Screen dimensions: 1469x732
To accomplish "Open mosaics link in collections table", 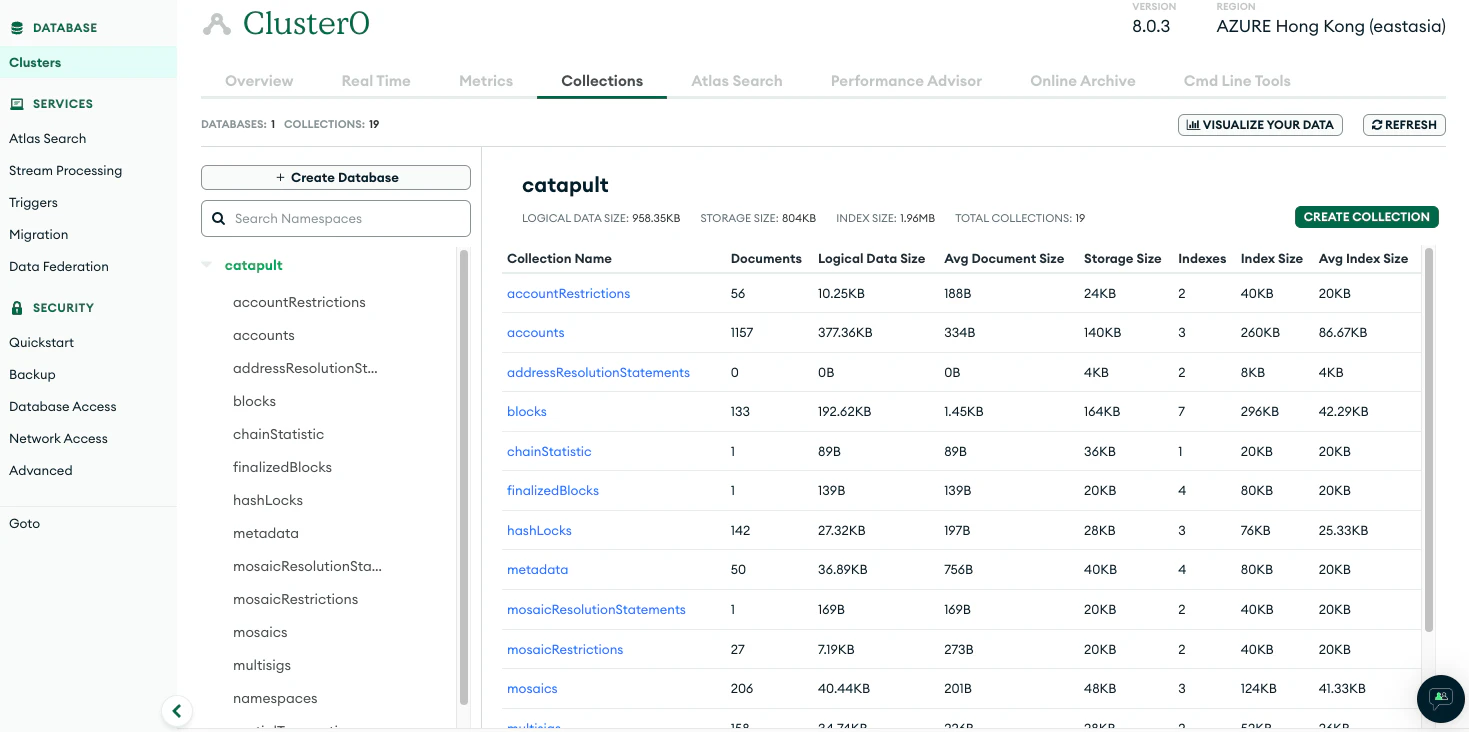I will pyautogui.click(x=532, y=689).
